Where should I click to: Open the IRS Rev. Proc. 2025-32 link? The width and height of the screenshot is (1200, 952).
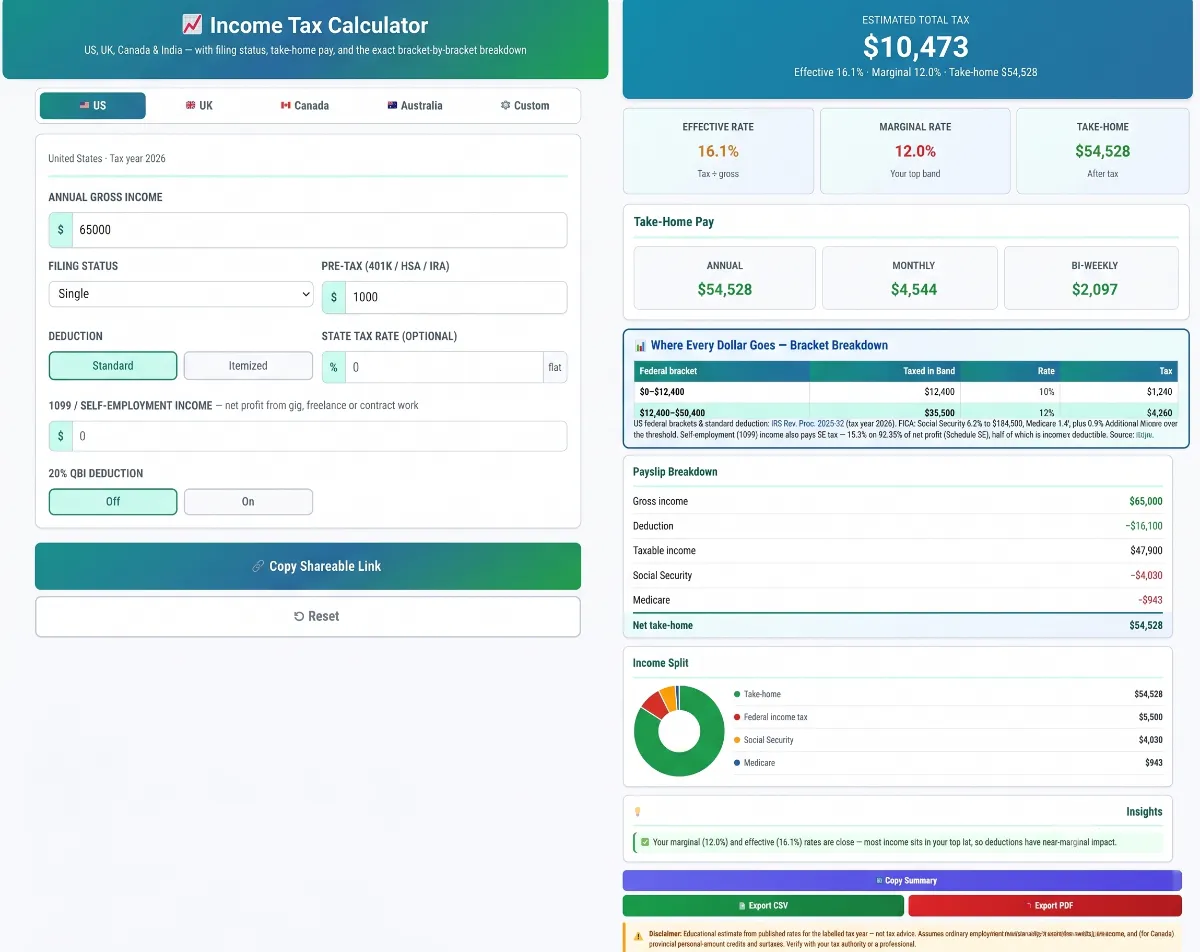tap(807, 424)
